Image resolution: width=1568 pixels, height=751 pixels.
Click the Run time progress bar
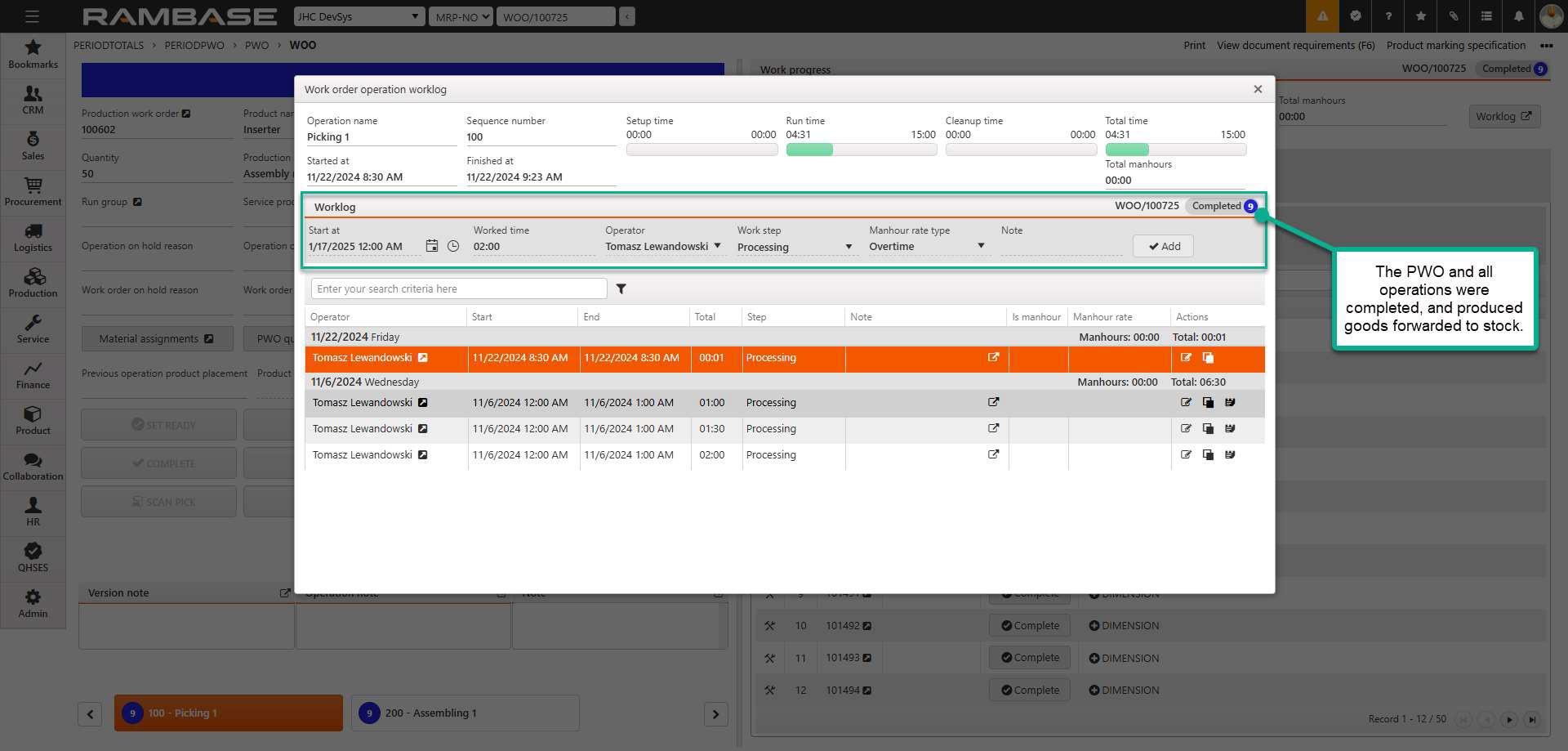tap(860, 150)
